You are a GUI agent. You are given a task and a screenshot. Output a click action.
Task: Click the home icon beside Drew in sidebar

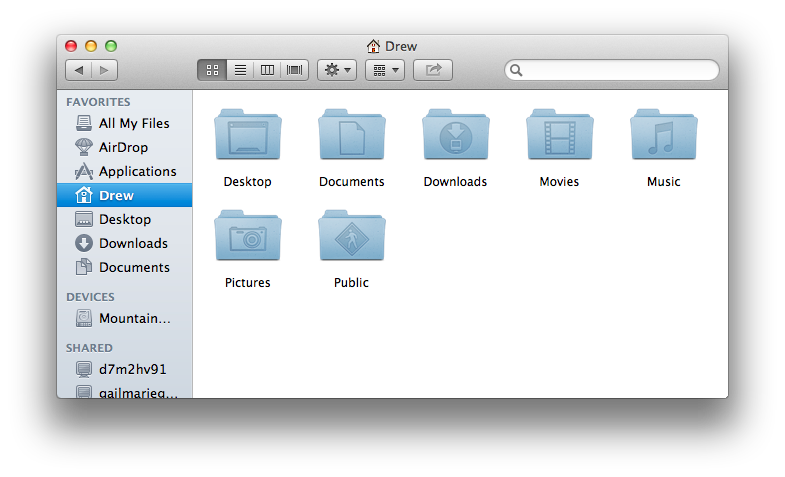(x=84, y=195)
